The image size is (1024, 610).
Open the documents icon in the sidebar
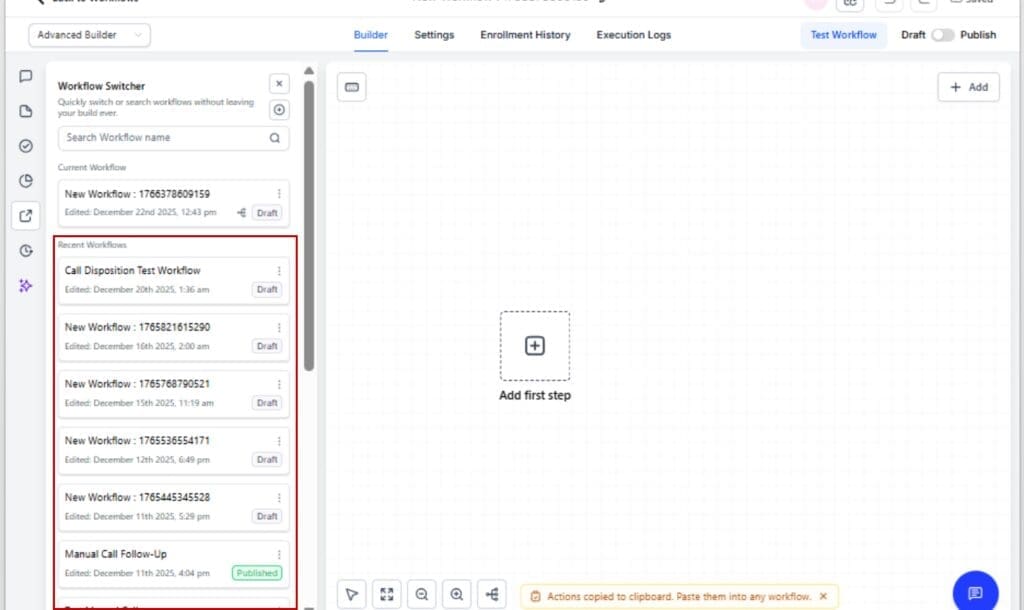pos(26,111)
